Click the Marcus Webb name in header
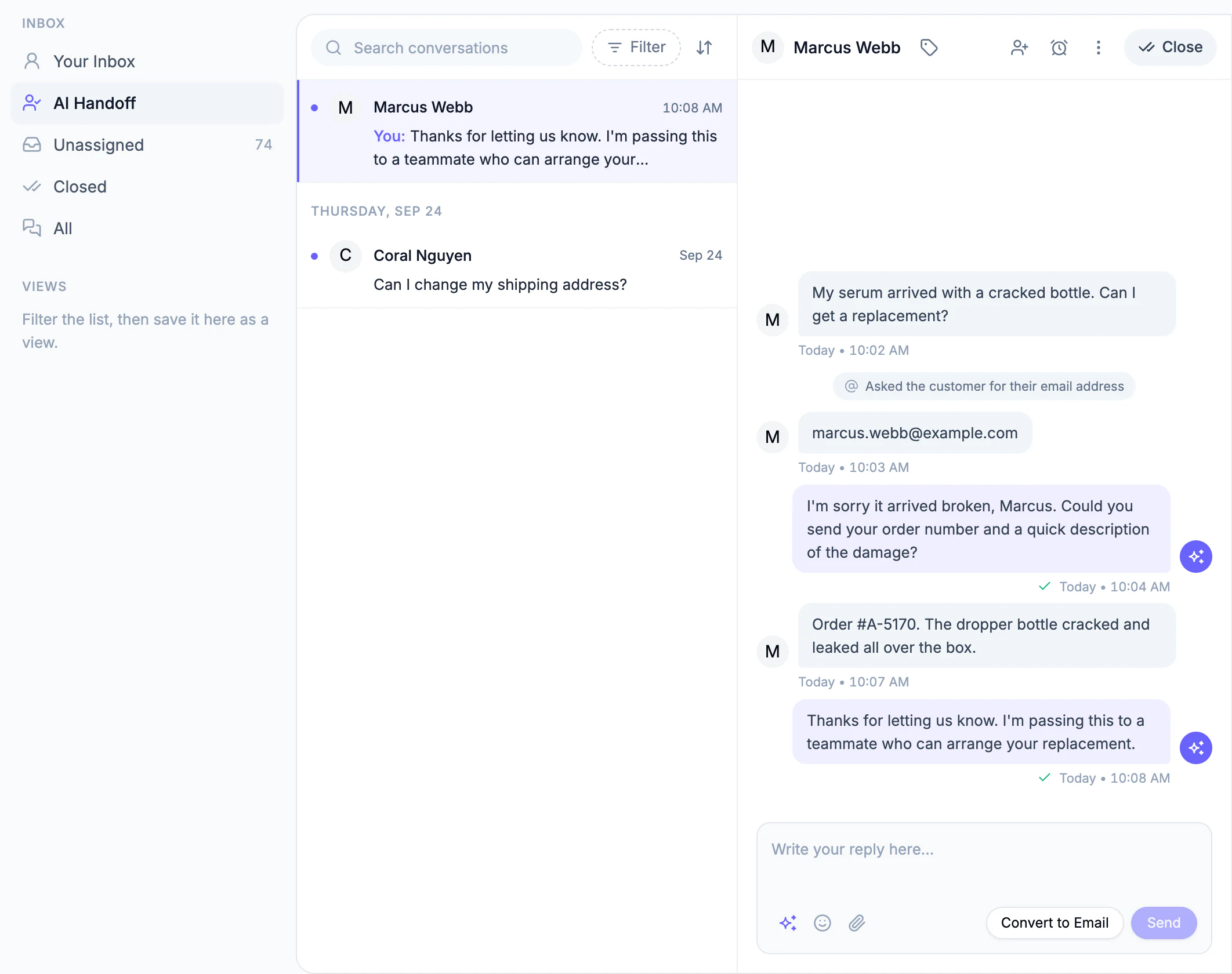The width and height of the screenshot is (1232, 974). pyautogui.click(x=847, y=48)
